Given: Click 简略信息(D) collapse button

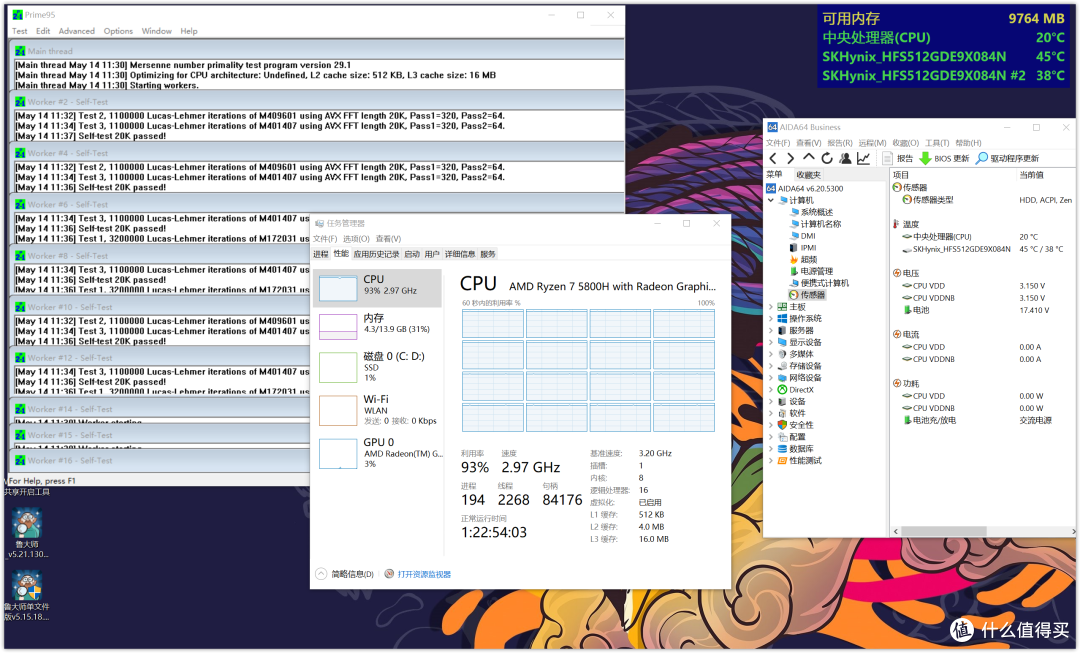Looking at the screenshot, I should 345,574.
